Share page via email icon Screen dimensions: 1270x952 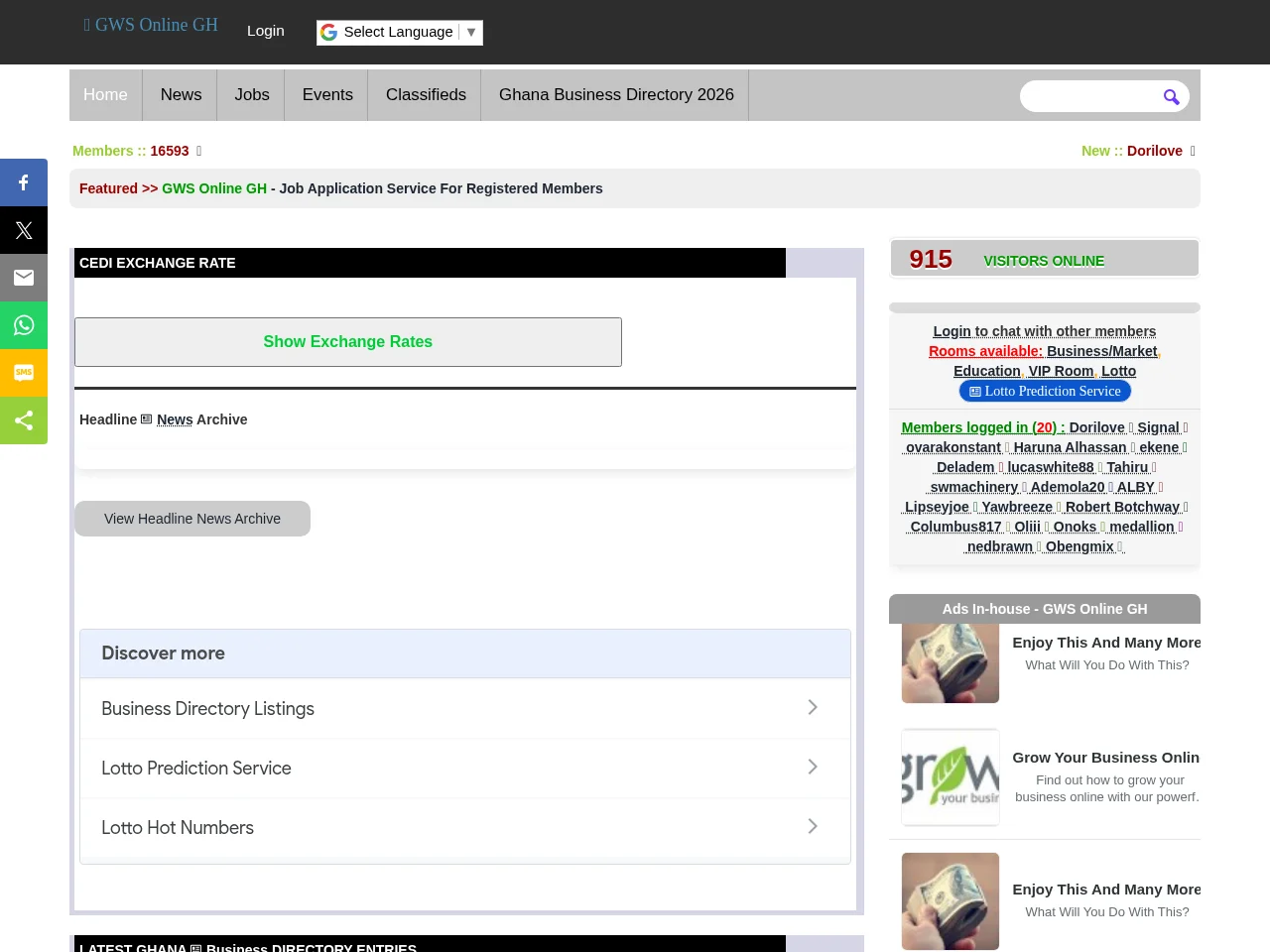point(24,278)
